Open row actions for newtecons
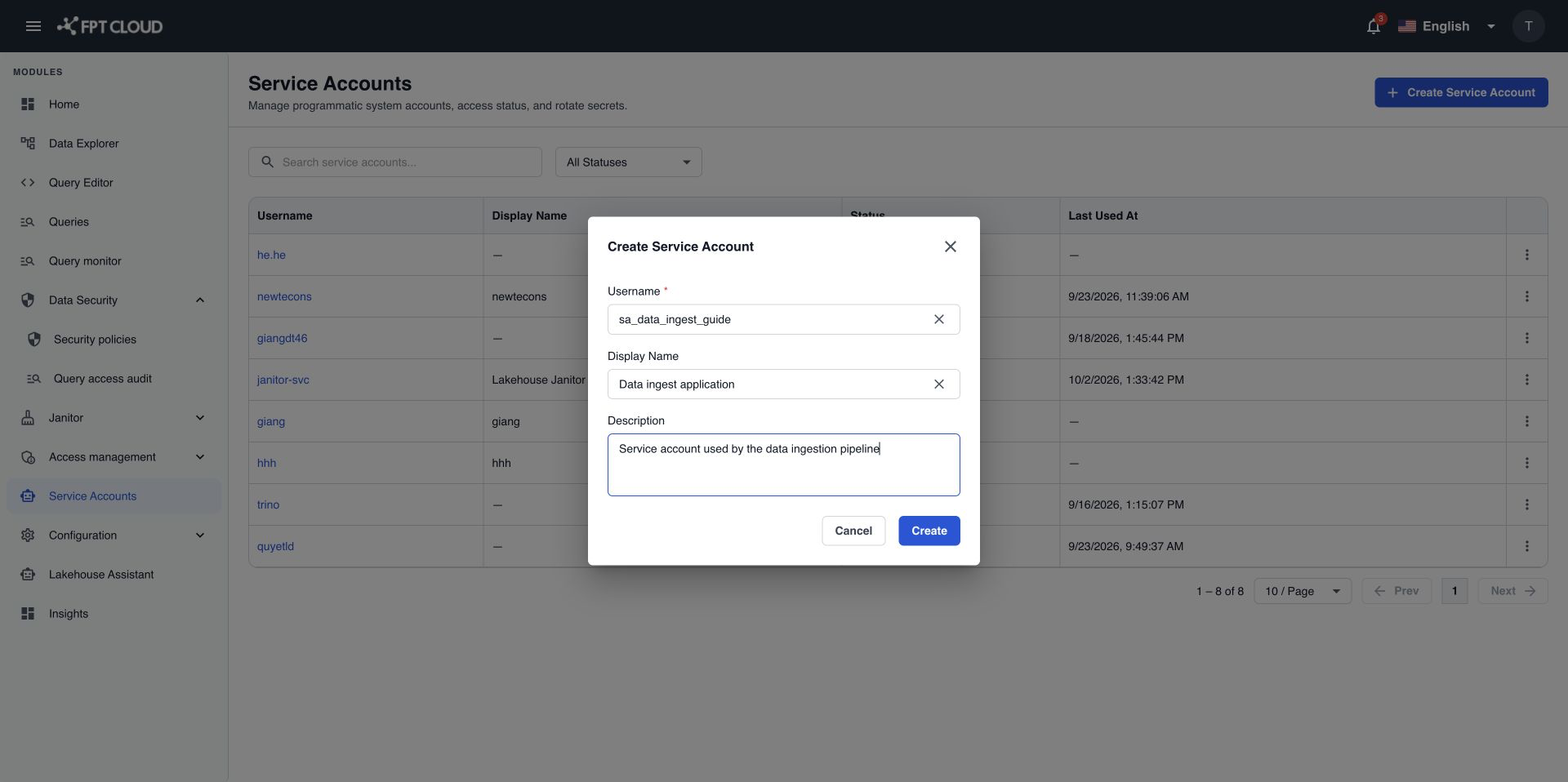 (1526, 296)
